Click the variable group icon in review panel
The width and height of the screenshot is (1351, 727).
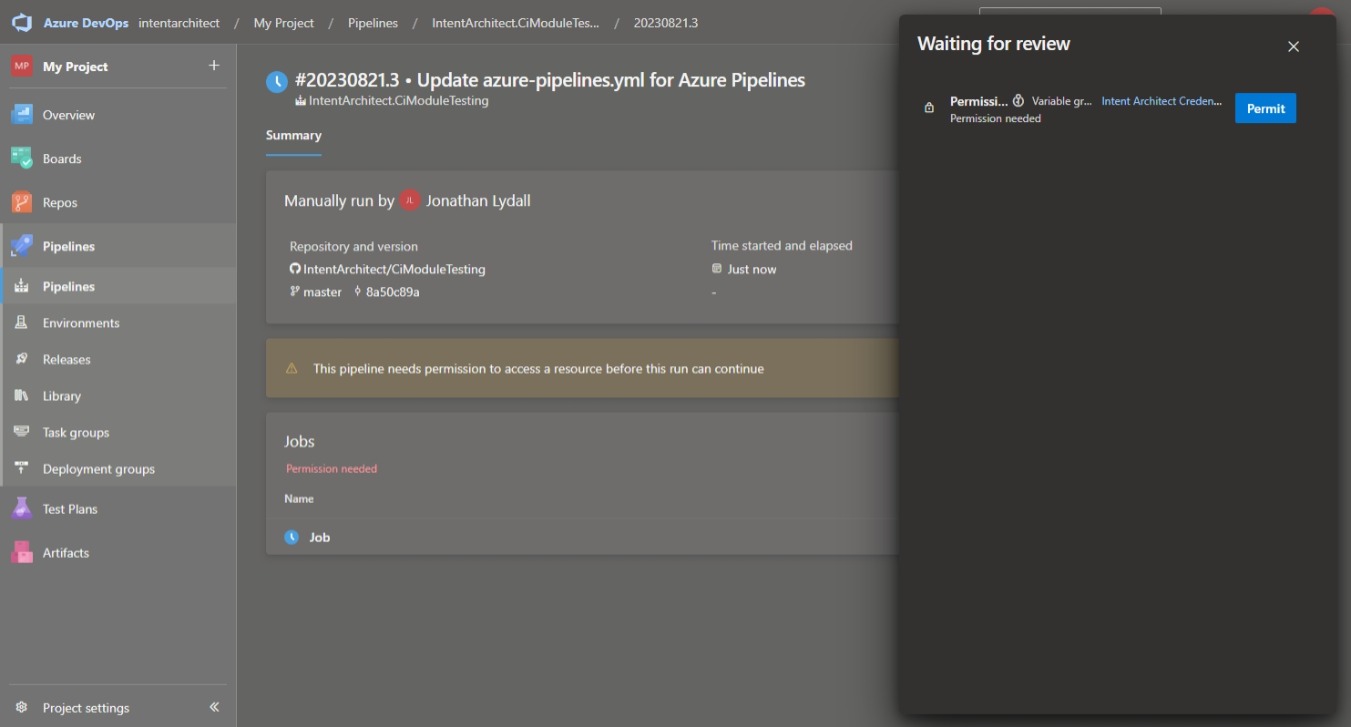1019,101
